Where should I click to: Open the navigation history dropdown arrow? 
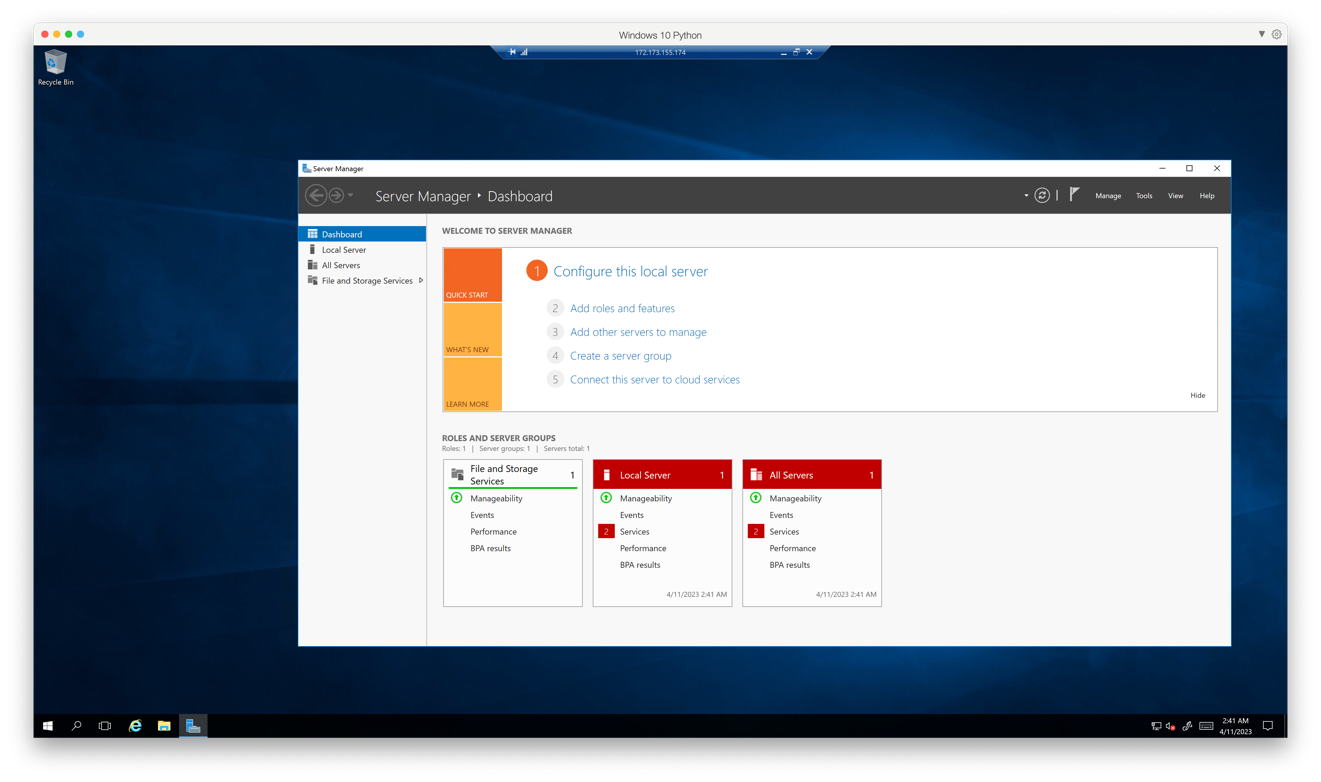[x=351, y=196]
